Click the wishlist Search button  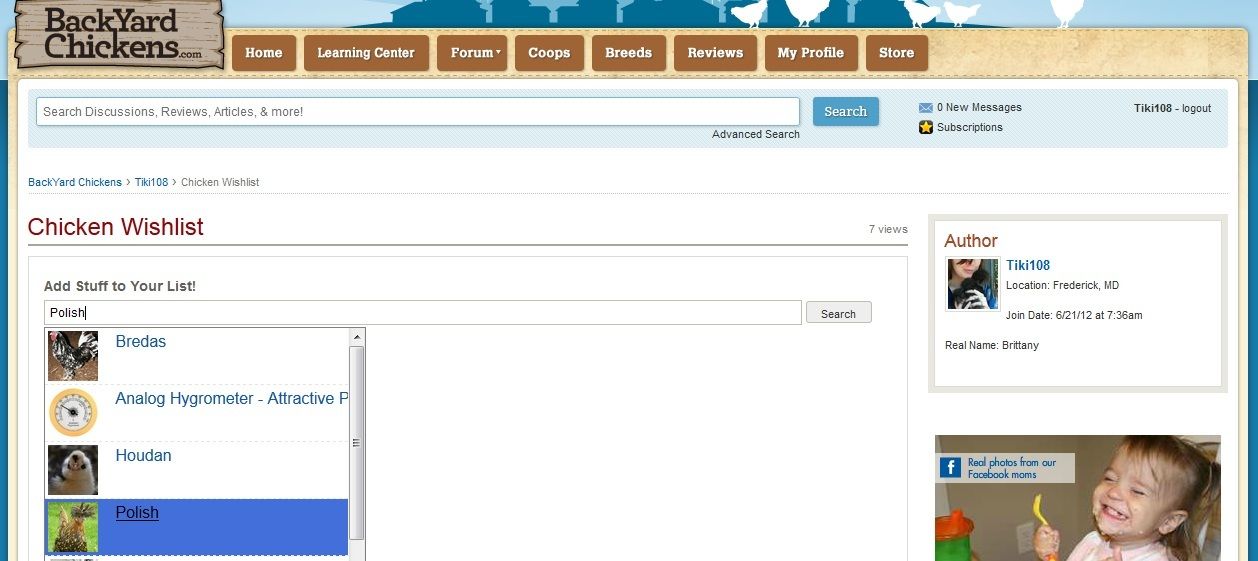(x=838, y=314)
